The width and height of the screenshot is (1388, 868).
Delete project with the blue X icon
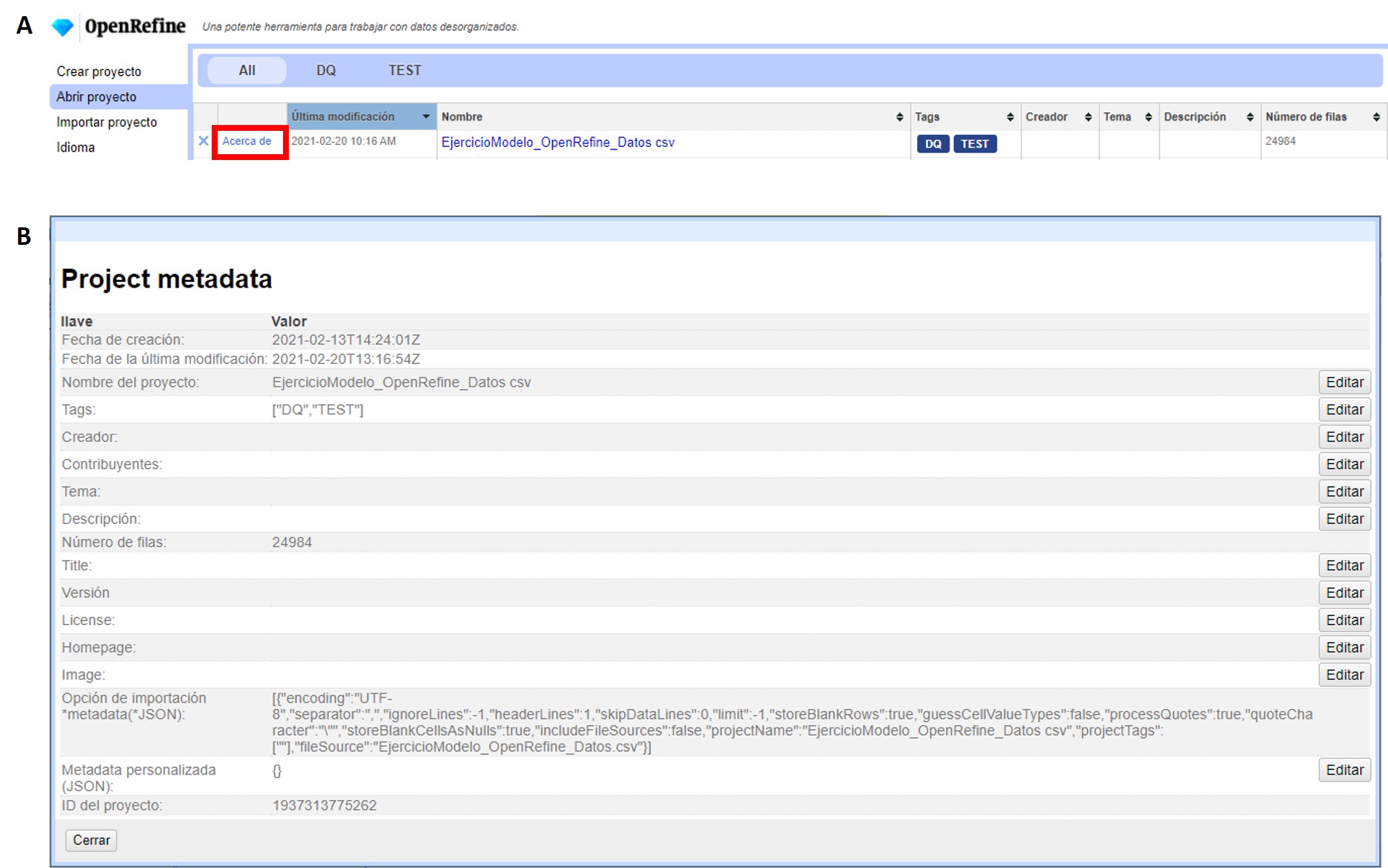[x=203, y=141]
